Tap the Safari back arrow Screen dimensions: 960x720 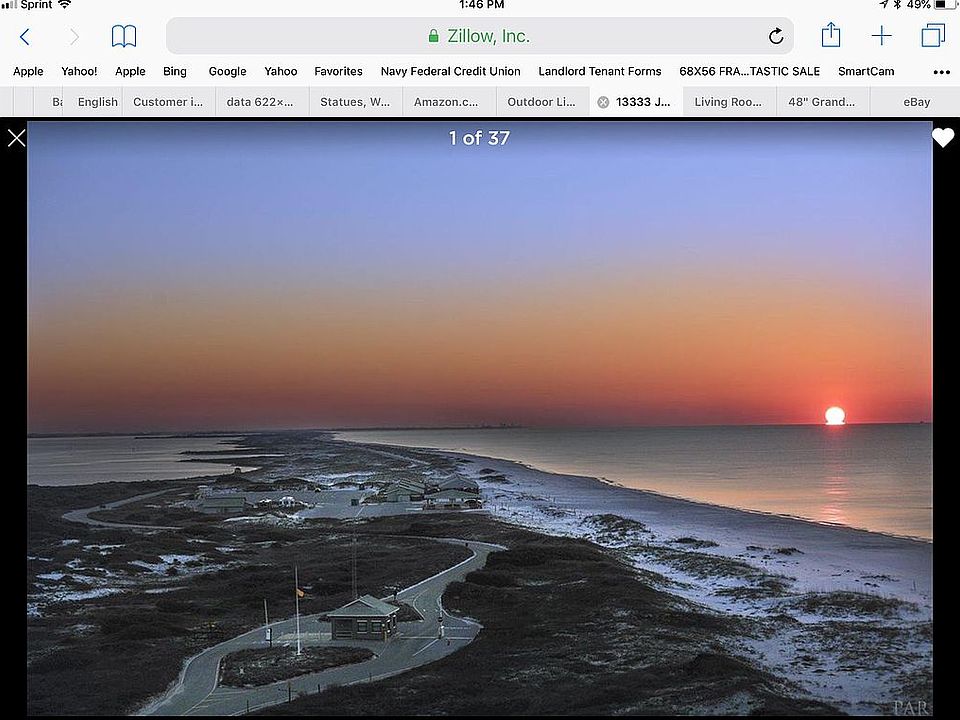pyautogui.click(x=25, y=37)
